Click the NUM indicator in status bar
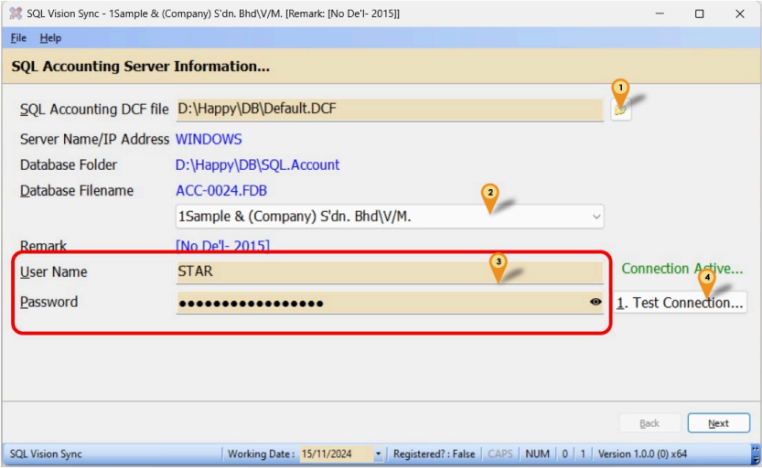Image resolution: width=762 pixels, height=468 pixels. tap(537, 454)
